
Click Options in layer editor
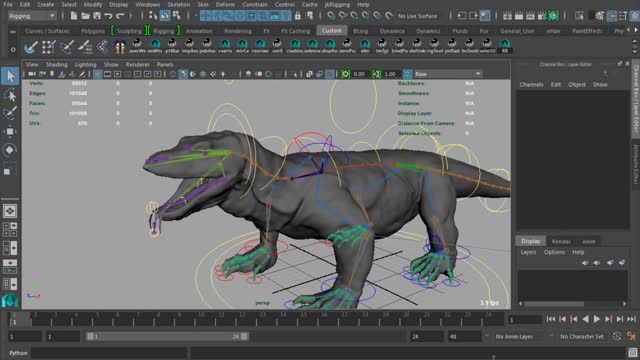click(x=554, y=252)
